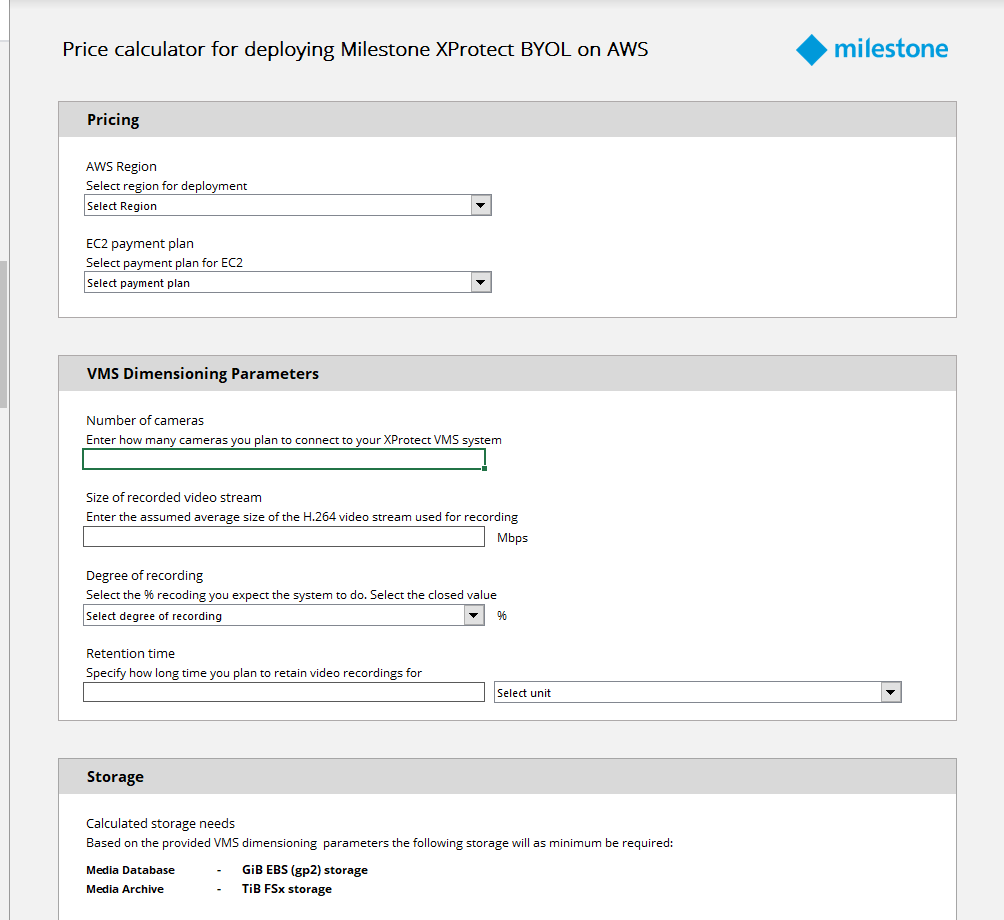The width and height of the screenshot is (1004, 920).
Task: Click the Mbps unit label
Action: click(x=512, y=538)
